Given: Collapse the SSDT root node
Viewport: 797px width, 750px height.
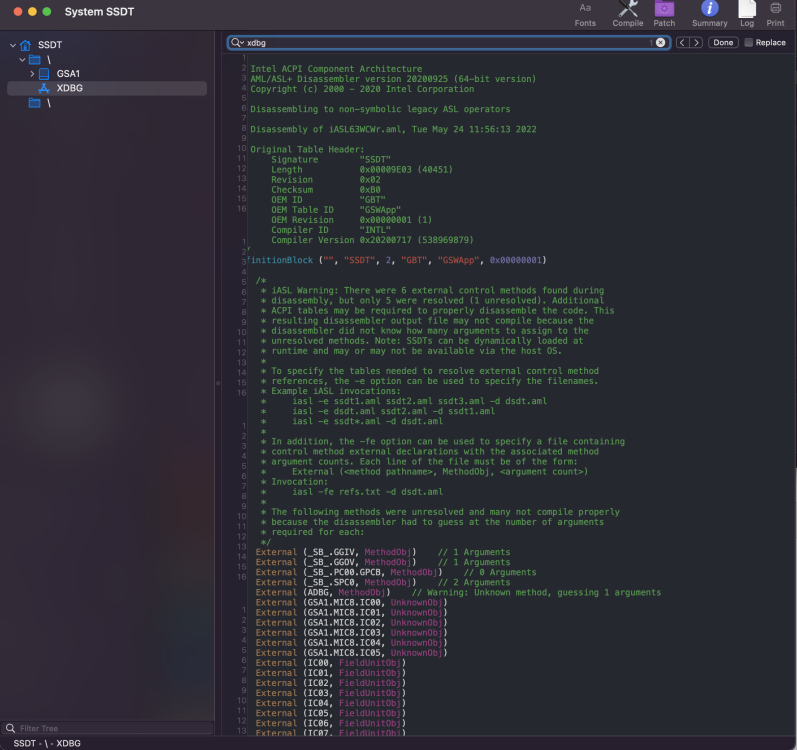Looking at the screenshot, I should pyautogui.click(x=13, y=45).
